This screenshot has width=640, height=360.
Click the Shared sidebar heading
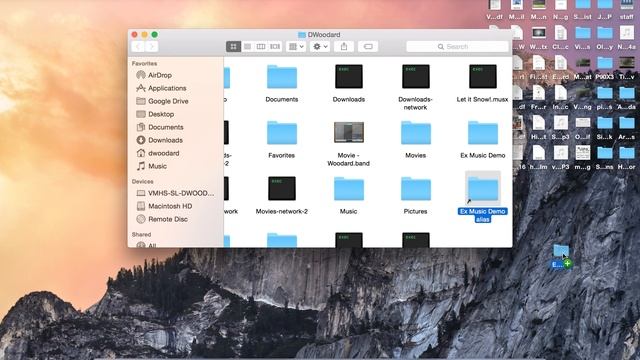pyautogui.click(x=141, y=235)
